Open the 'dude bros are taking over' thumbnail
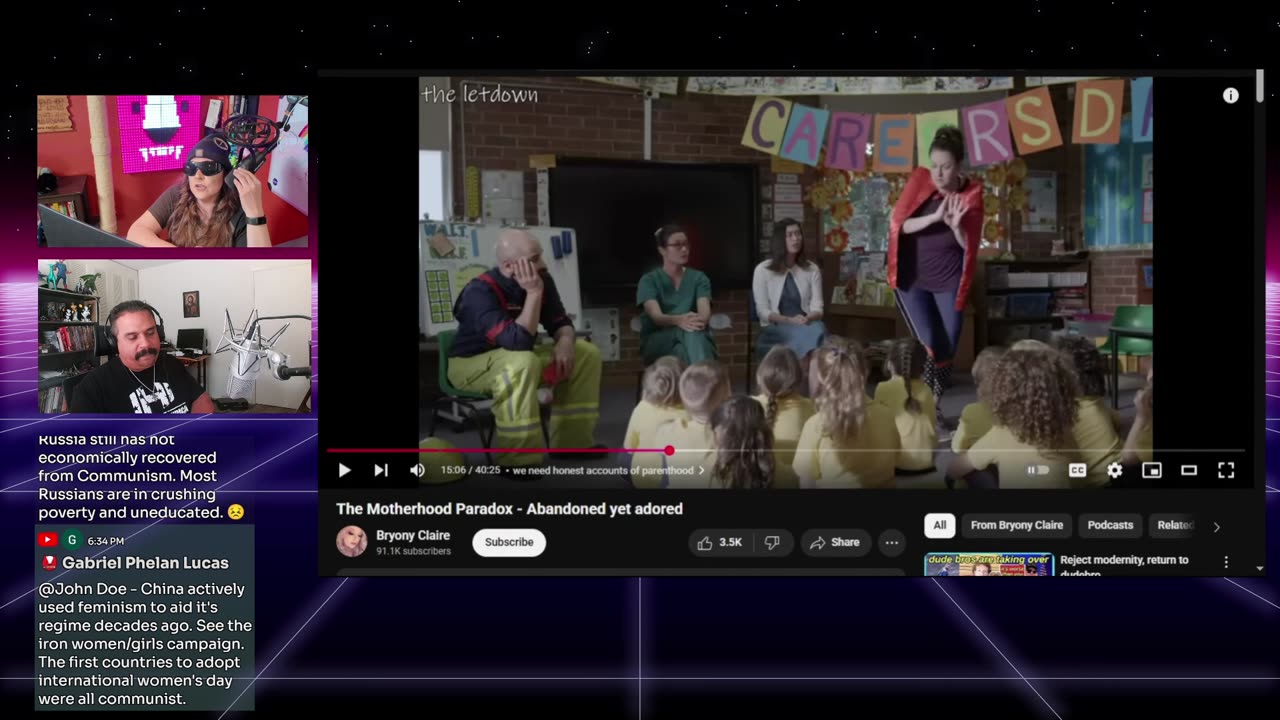Image resolution: width=1280 pixels, height=720 pixels. (x=989, y=564)
